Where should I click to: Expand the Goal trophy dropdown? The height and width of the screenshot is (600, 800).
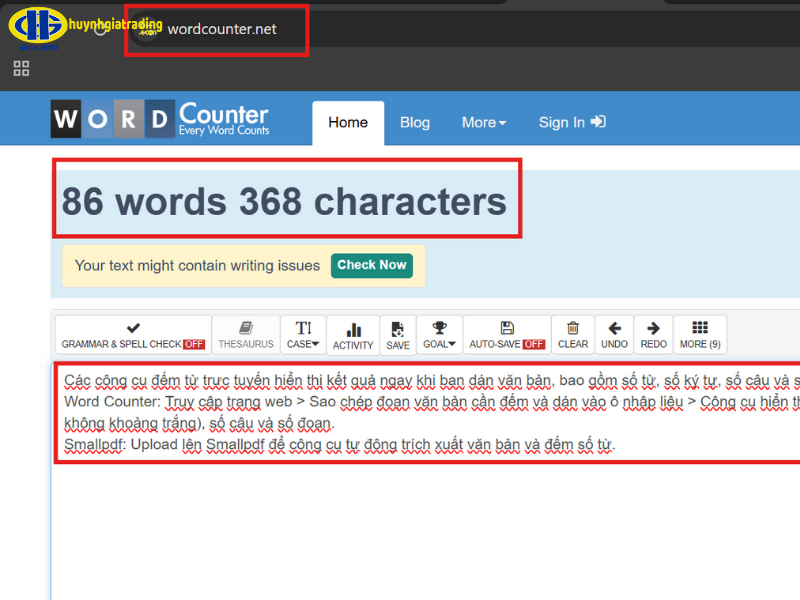pos(439,335)
